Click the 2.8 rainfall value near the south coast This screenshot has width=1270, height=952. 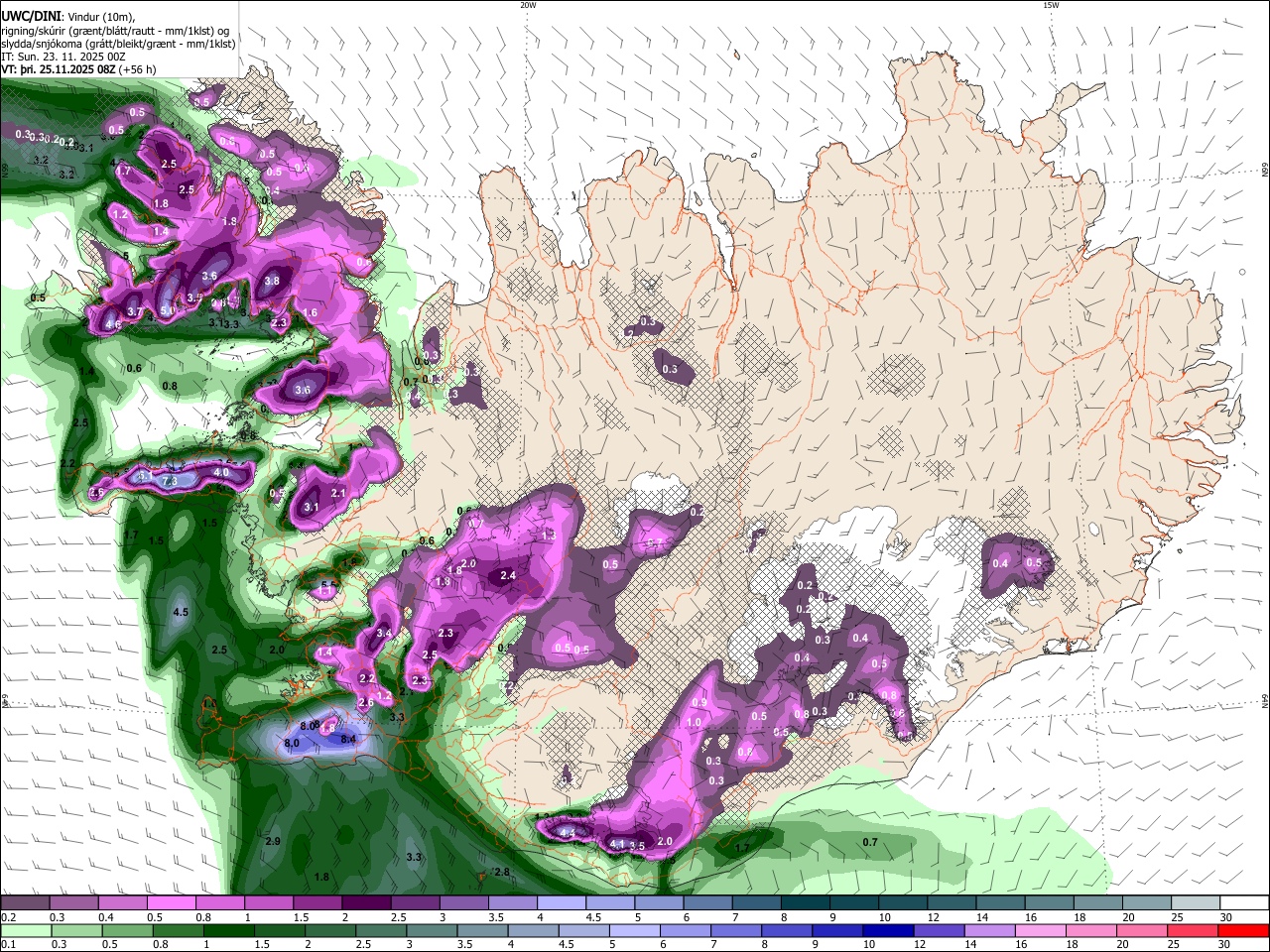click(502, 872)
